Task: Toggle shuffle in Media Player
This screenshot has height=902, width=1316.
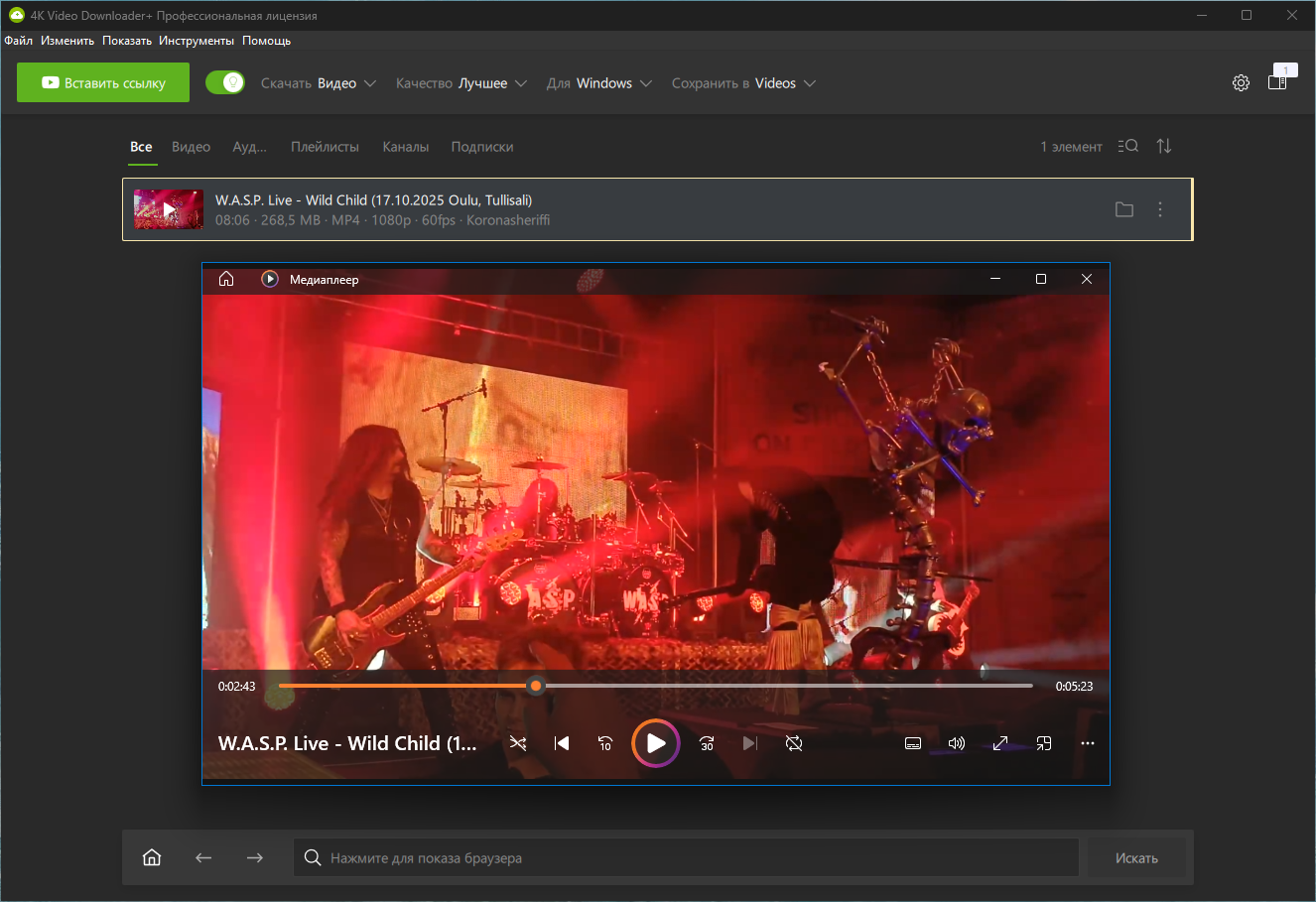Action: 518,743
